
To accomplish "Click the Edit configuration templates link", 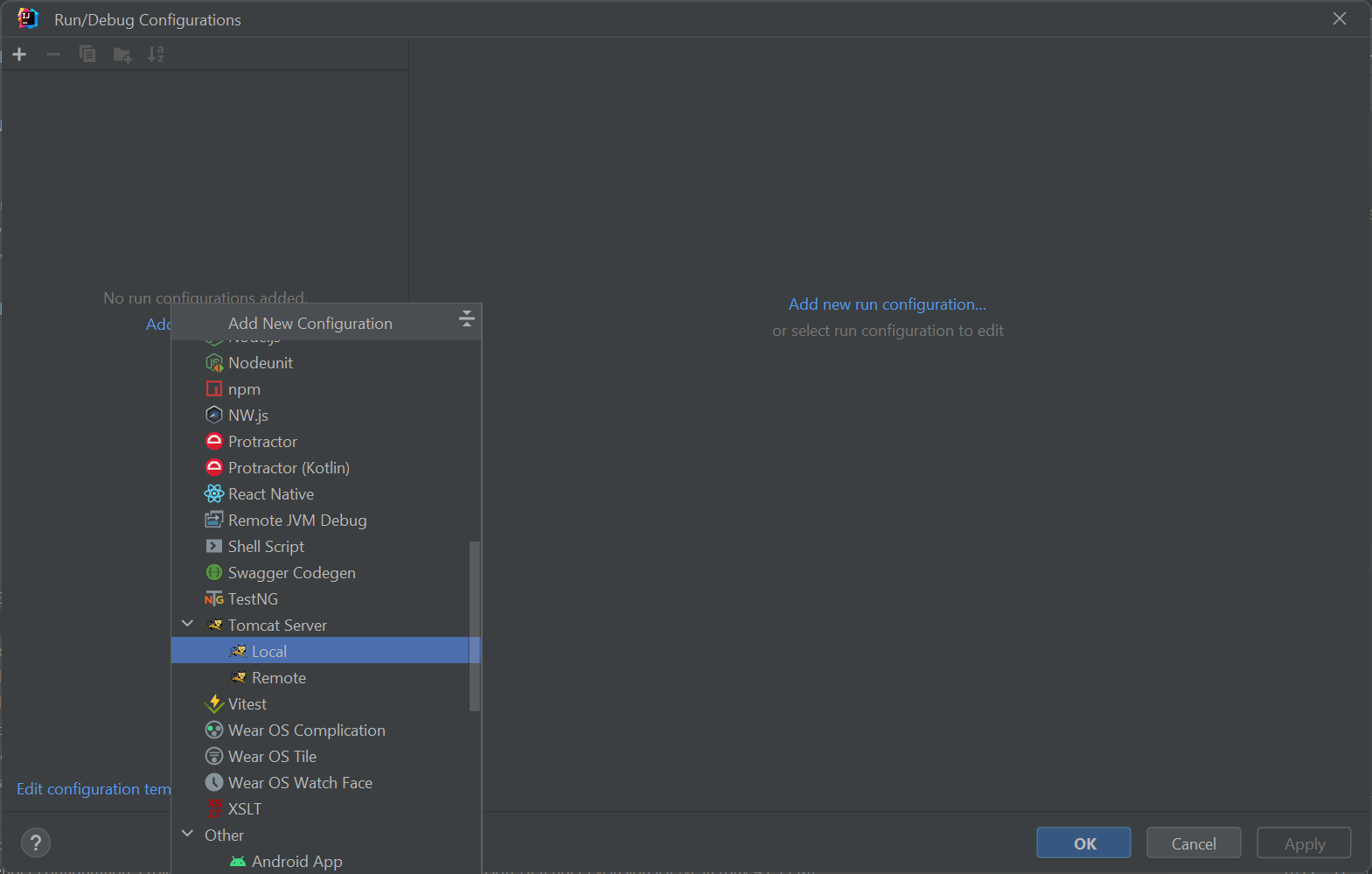I will [94, 788].
